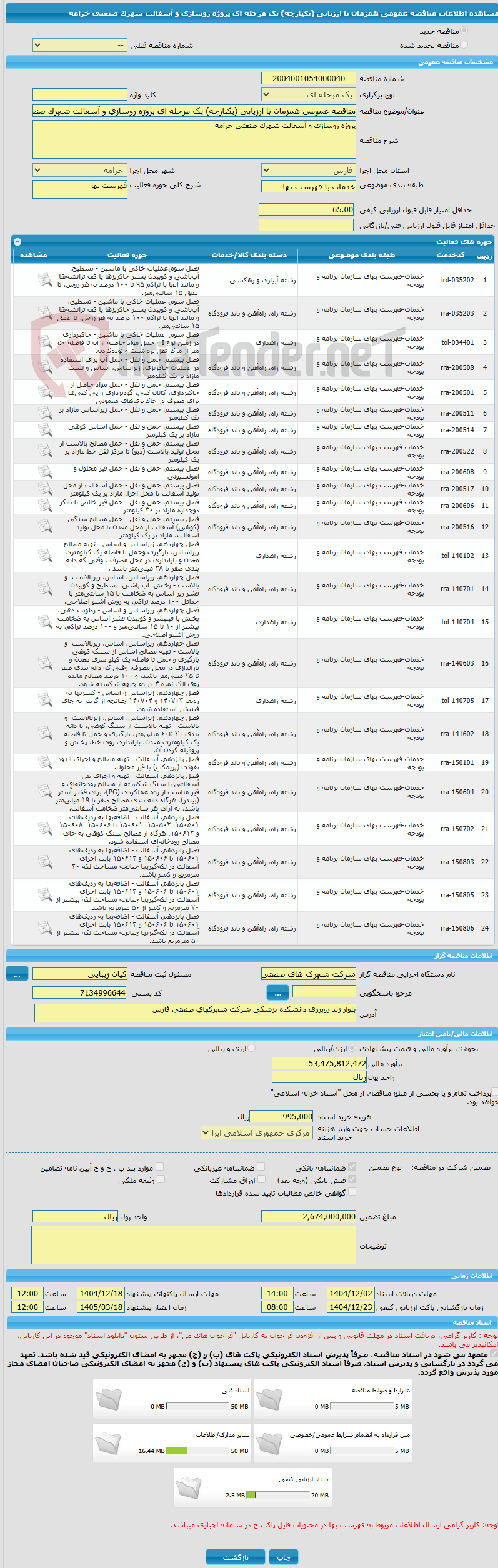This screenshot has height=1568, width=498.
Task: Toggle ضمانتنامه غیربانکی checkbox
Action: point(261,1166)
